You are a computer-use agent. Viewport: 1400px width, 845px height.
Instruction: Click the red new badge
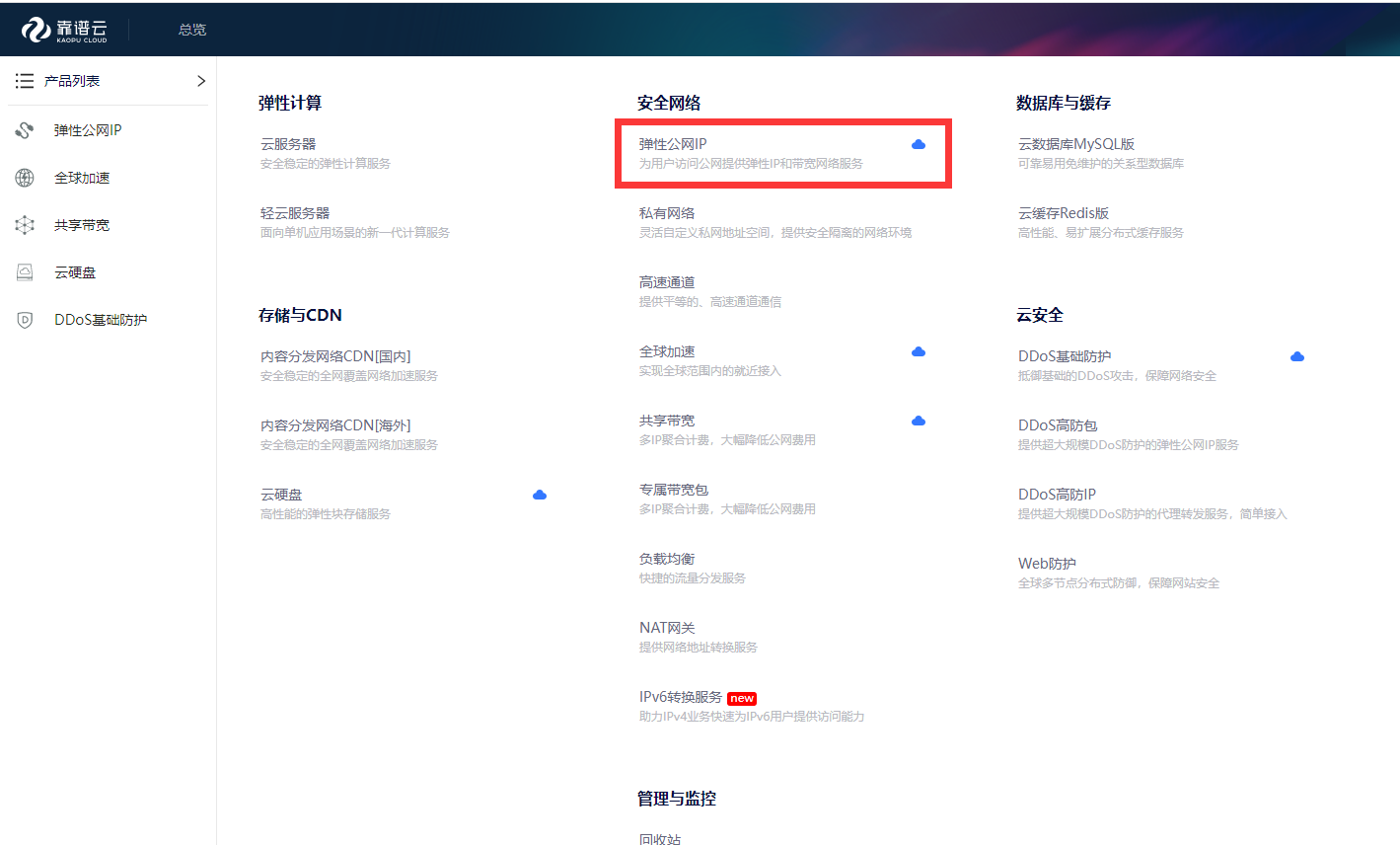742,698
